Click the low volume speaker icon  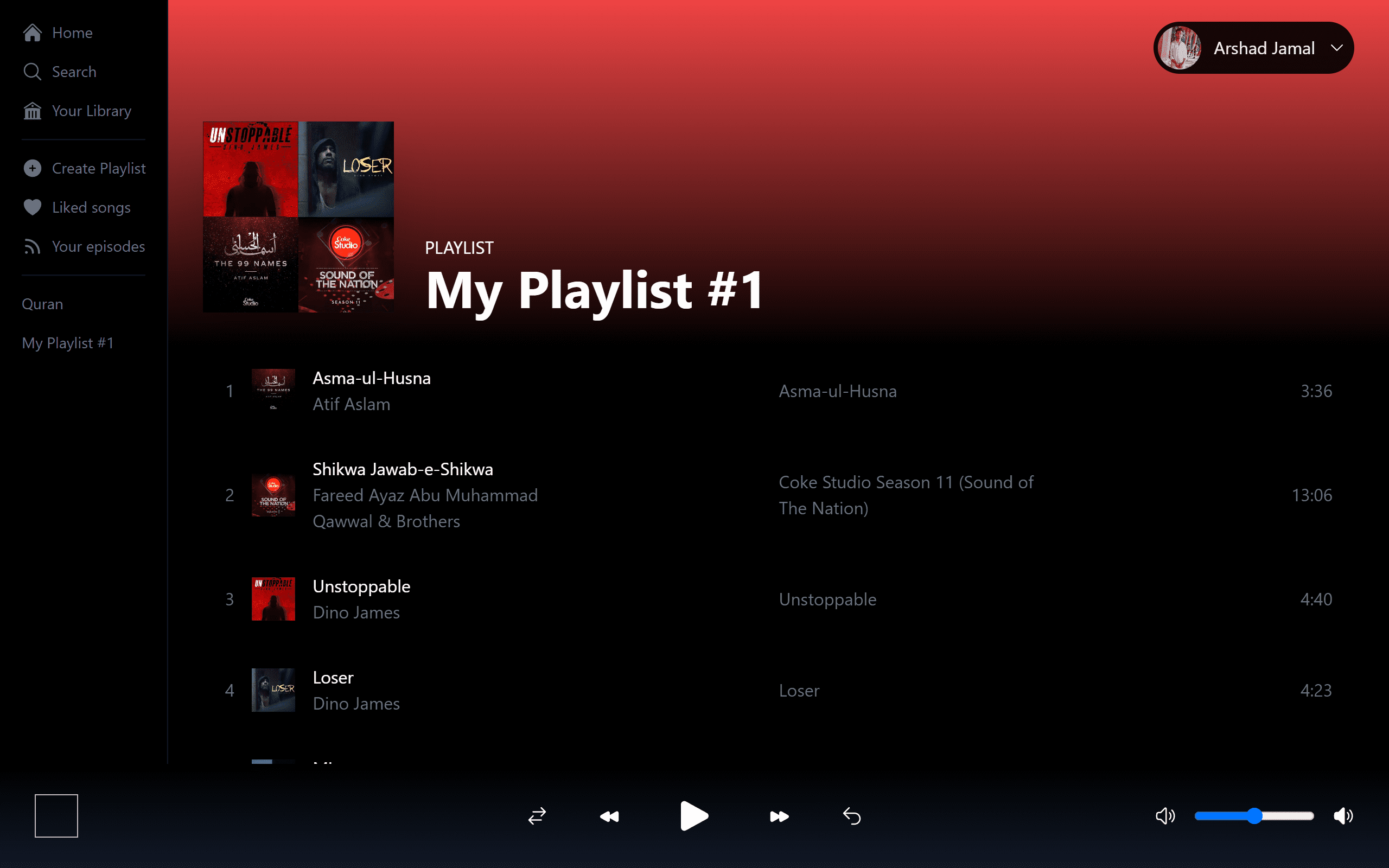click(1165, 816)
